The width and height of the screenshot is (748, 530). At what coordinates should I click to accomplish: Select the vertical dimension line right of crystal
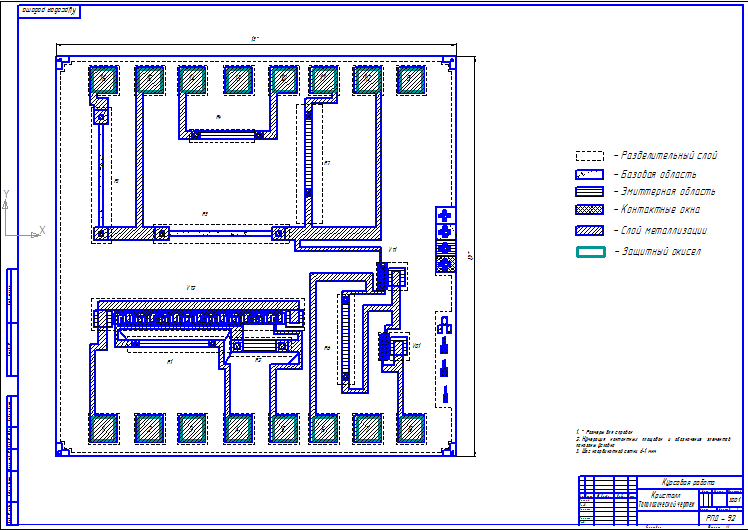pyautogui.click(x=475, y=256)
